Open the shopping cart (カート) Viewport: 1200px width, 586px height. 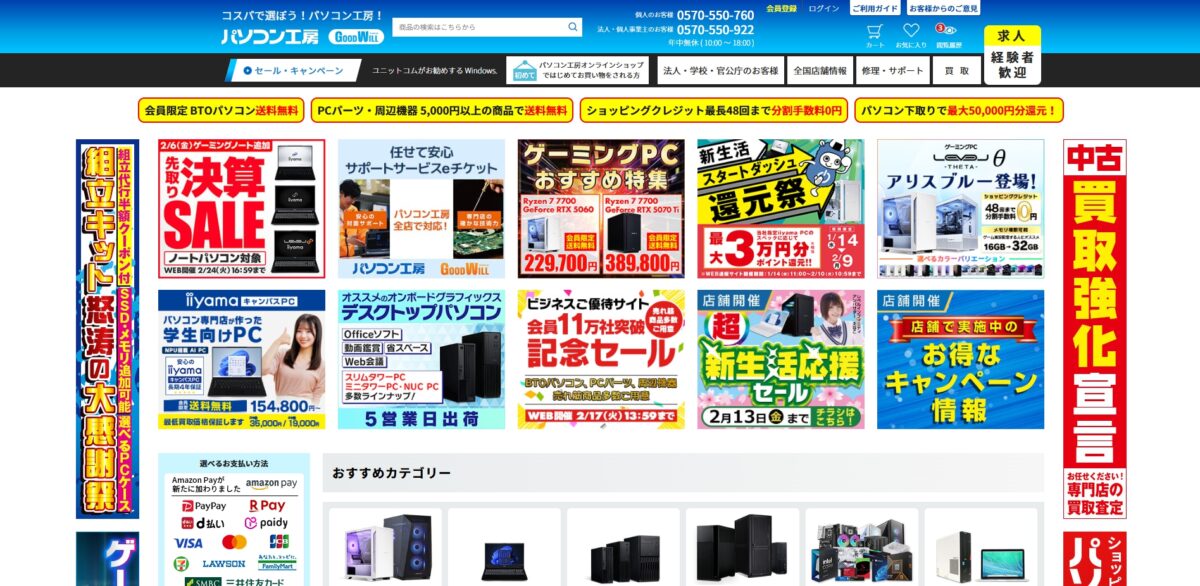[x=875, y=34]
